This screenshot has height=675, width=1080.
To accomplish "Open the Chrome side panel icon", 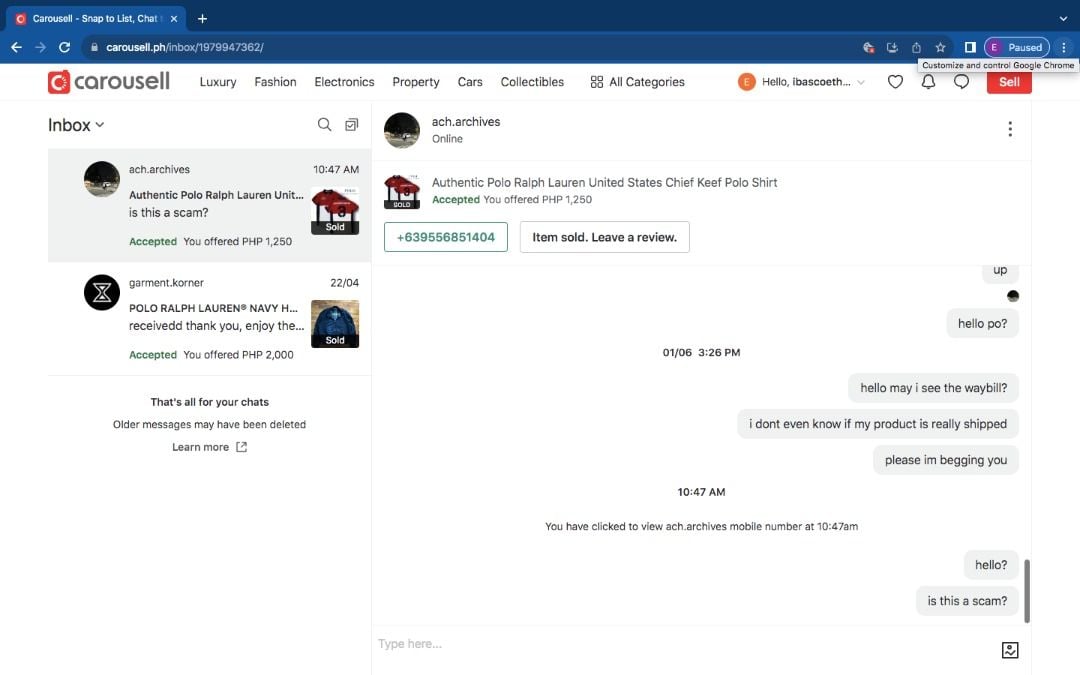I will click(x=970, y=48).
